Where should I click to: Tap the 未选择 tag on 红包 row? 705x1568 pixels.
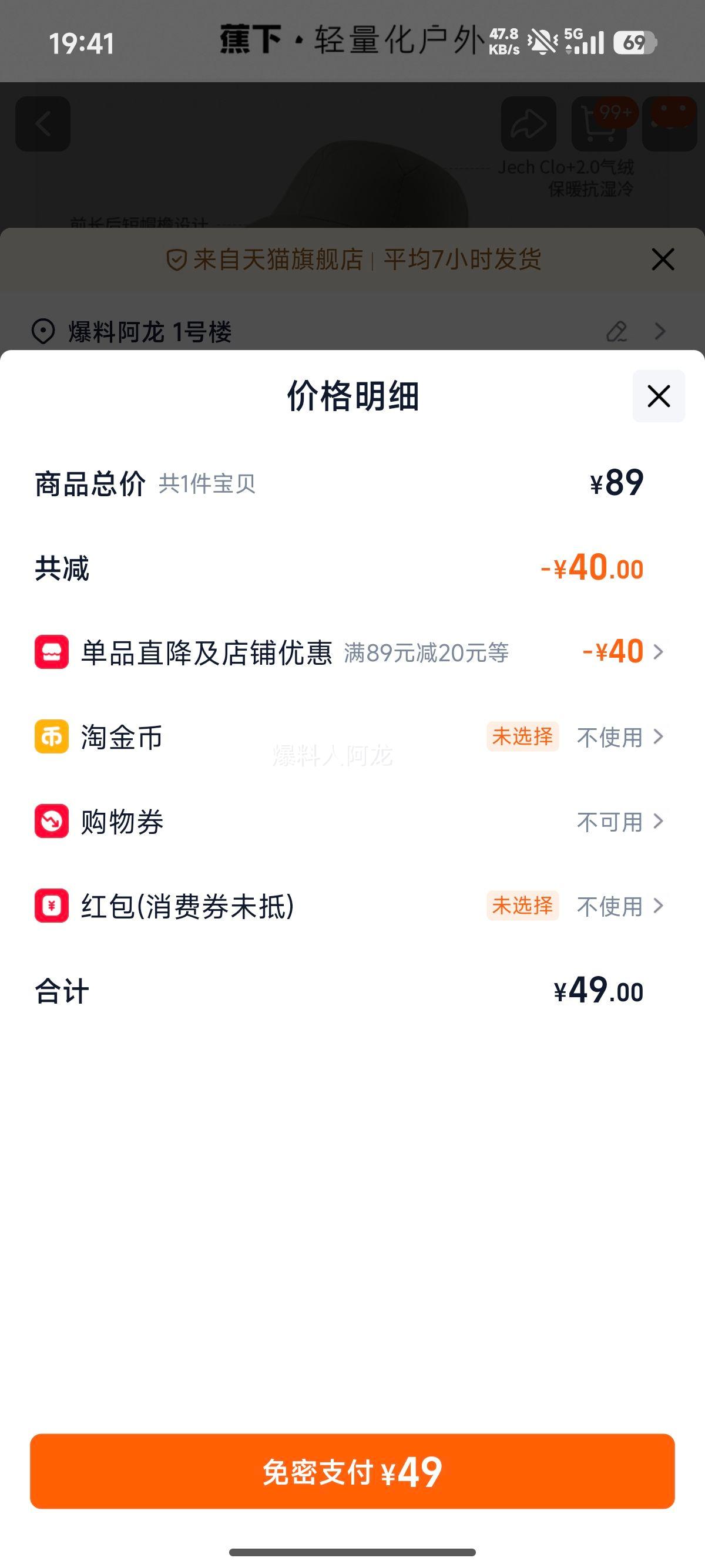tap(522, 906)
